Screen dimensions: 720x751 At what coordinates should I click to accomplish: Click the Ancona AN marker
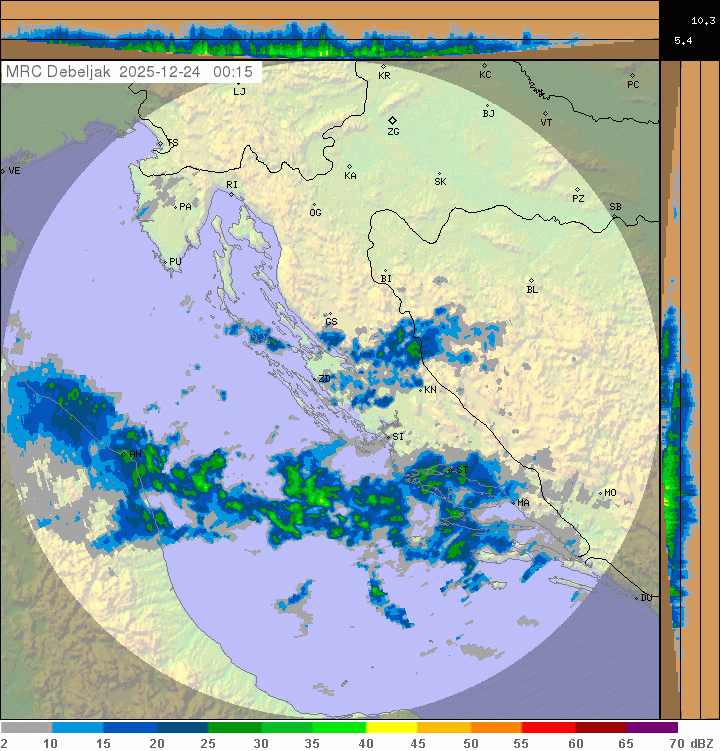pos(125,453)
